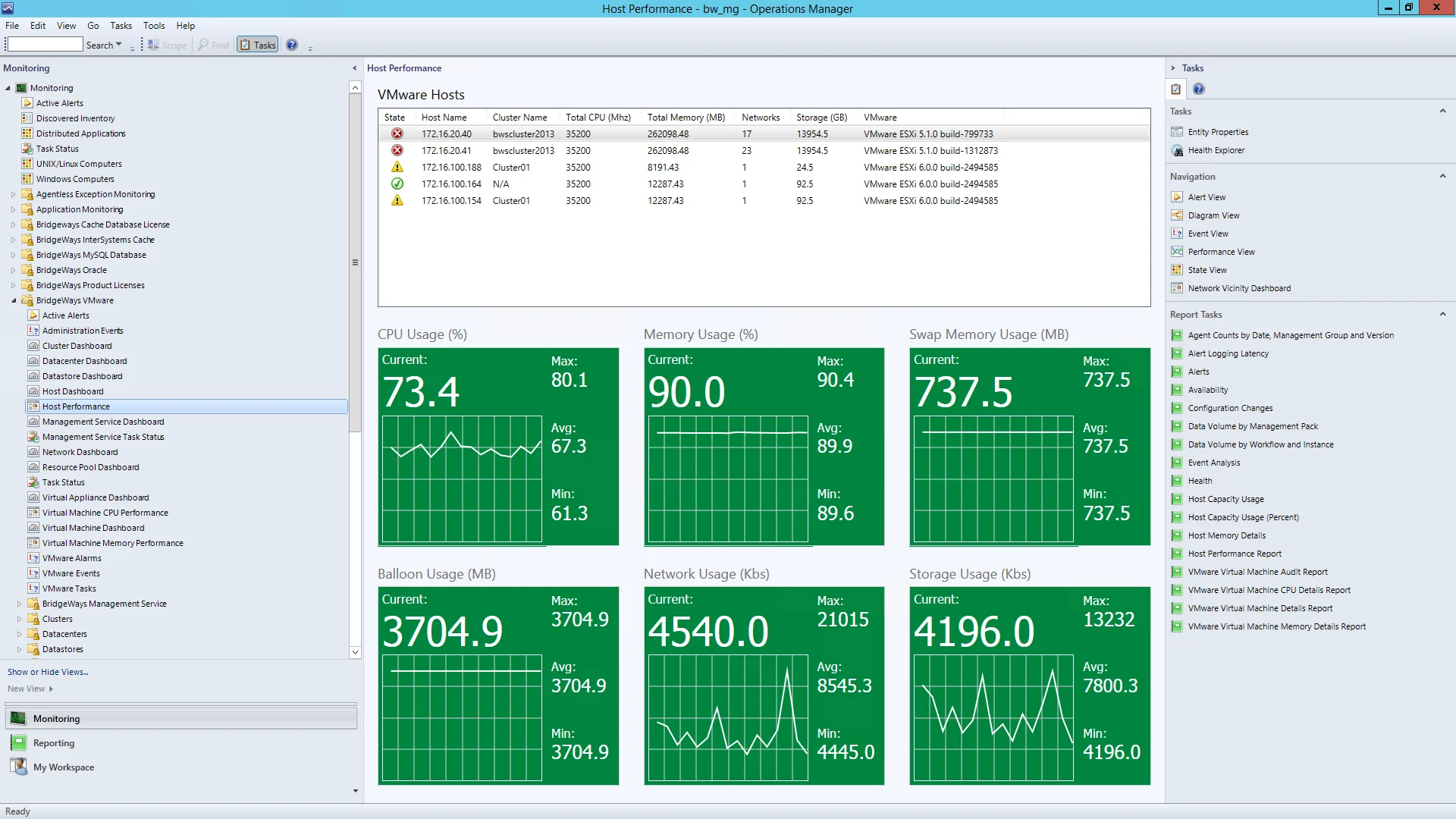Open Host Performance Report task
The height and width of the screenshot is (819, 1456).
click(x=1234, y=554)
